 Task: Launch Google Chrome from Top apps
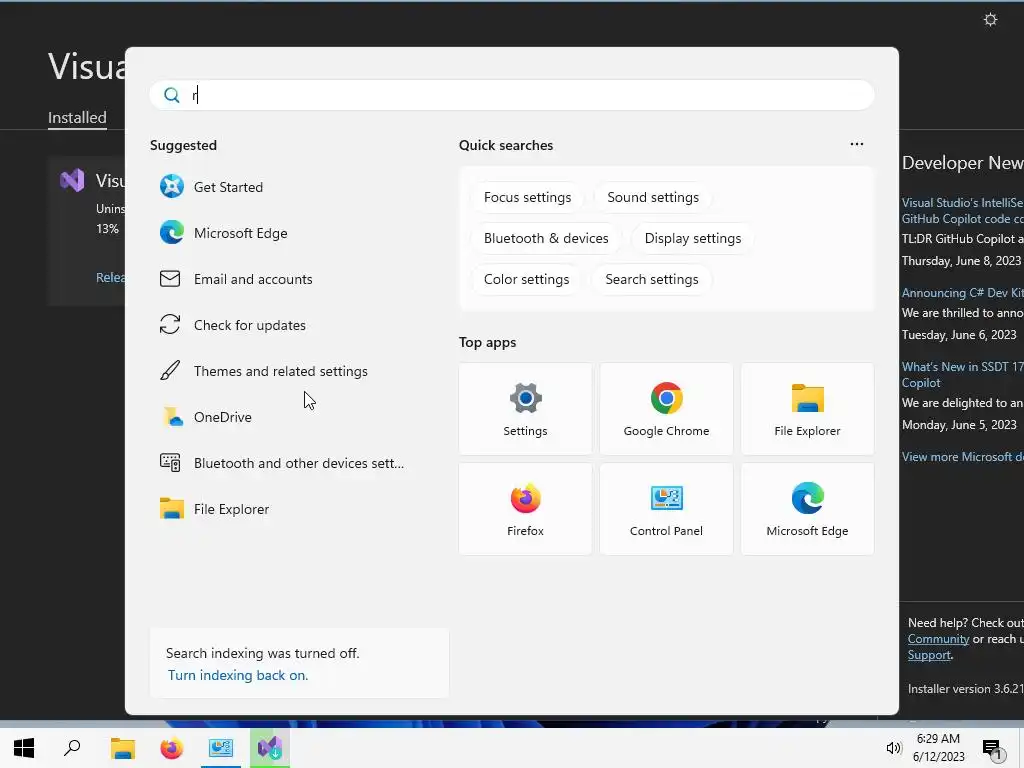click(x=666, y=409)
